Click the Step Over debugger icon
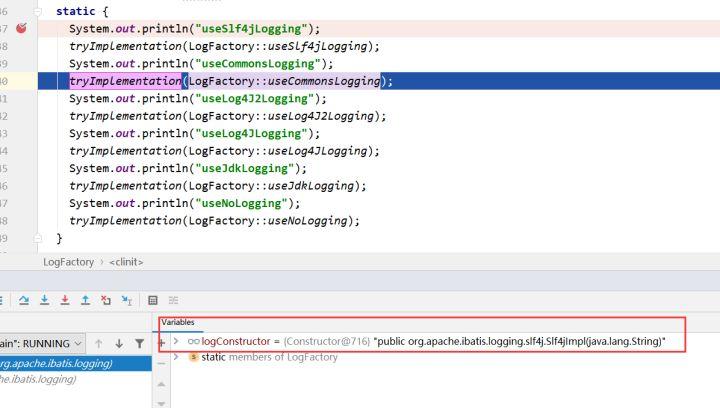The image size is (720, 408). [24, 300]
